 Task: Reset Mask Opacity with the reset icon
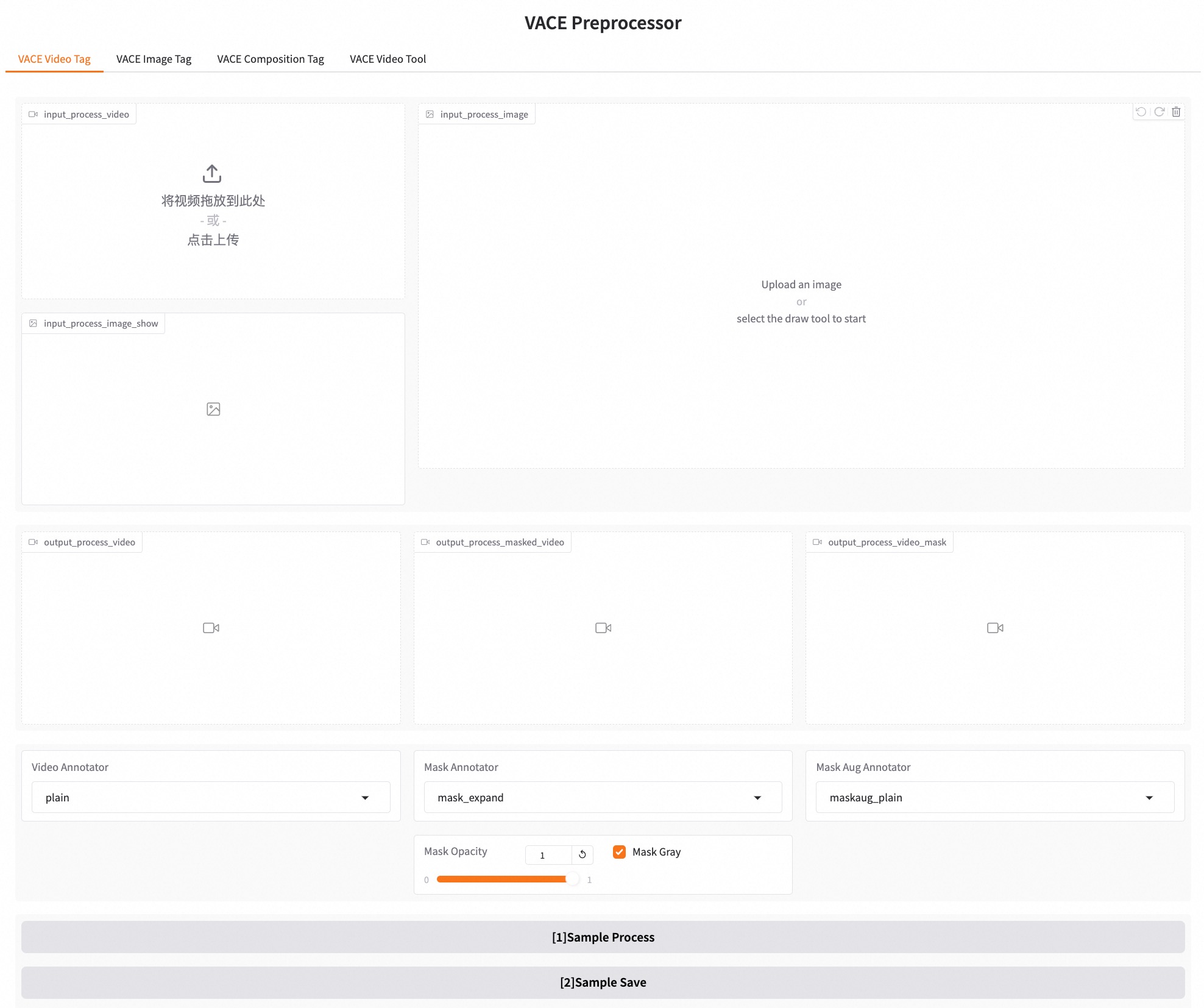583,854
